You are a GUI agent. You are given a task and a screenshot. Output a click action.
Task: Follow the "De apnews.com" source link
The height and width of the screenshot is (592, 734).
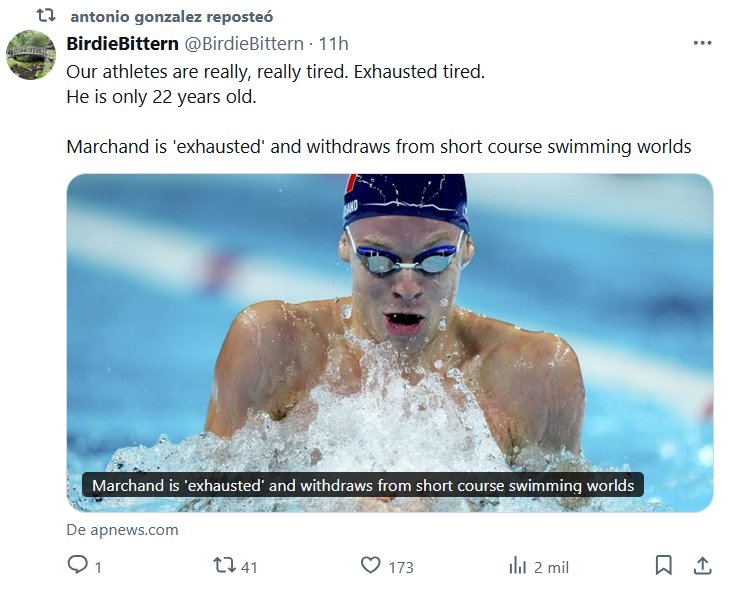[x=122, y=530]
